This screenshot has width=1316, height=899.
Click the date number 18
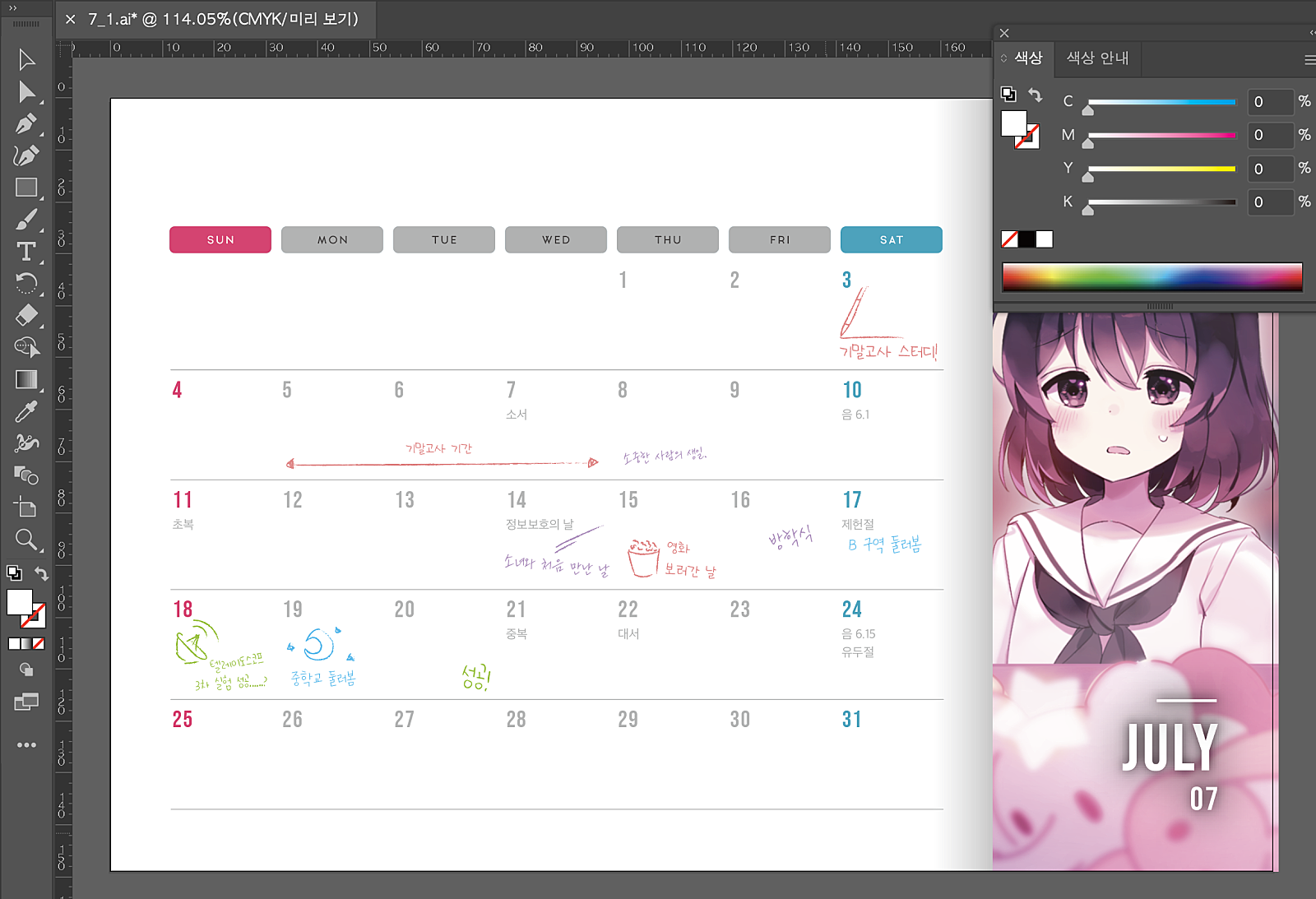coord(183,609)
